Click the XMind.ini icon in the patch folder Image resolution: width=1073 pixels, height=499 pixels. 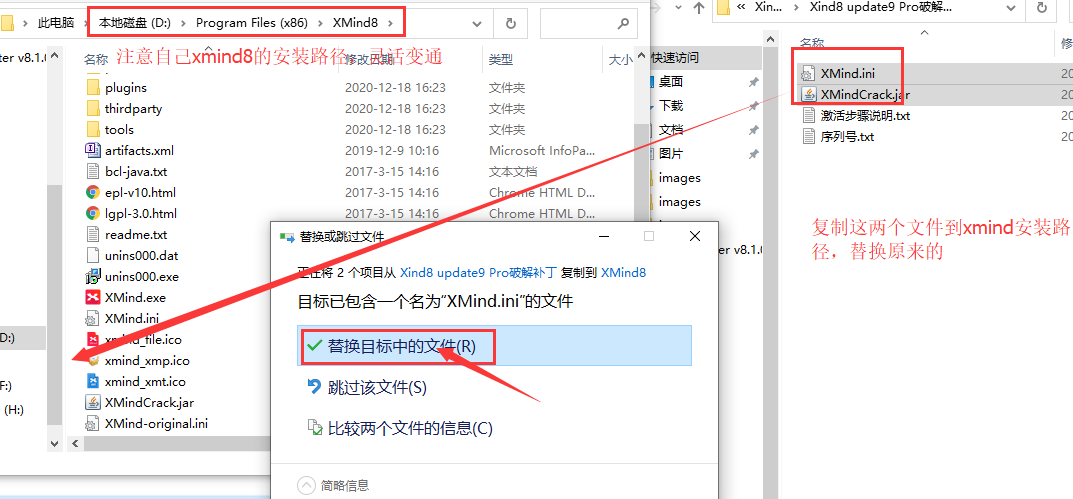(x=808, y=73)
